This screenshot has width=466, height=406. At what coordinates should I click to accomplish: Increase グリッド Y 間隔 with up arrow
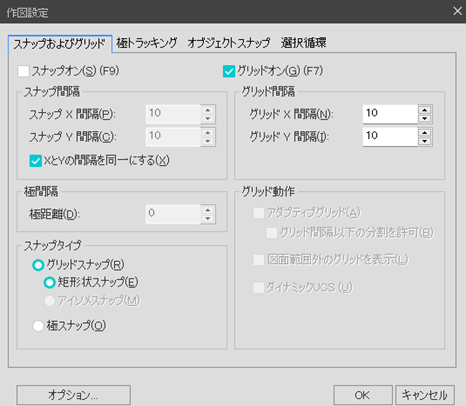click(425, 132)
